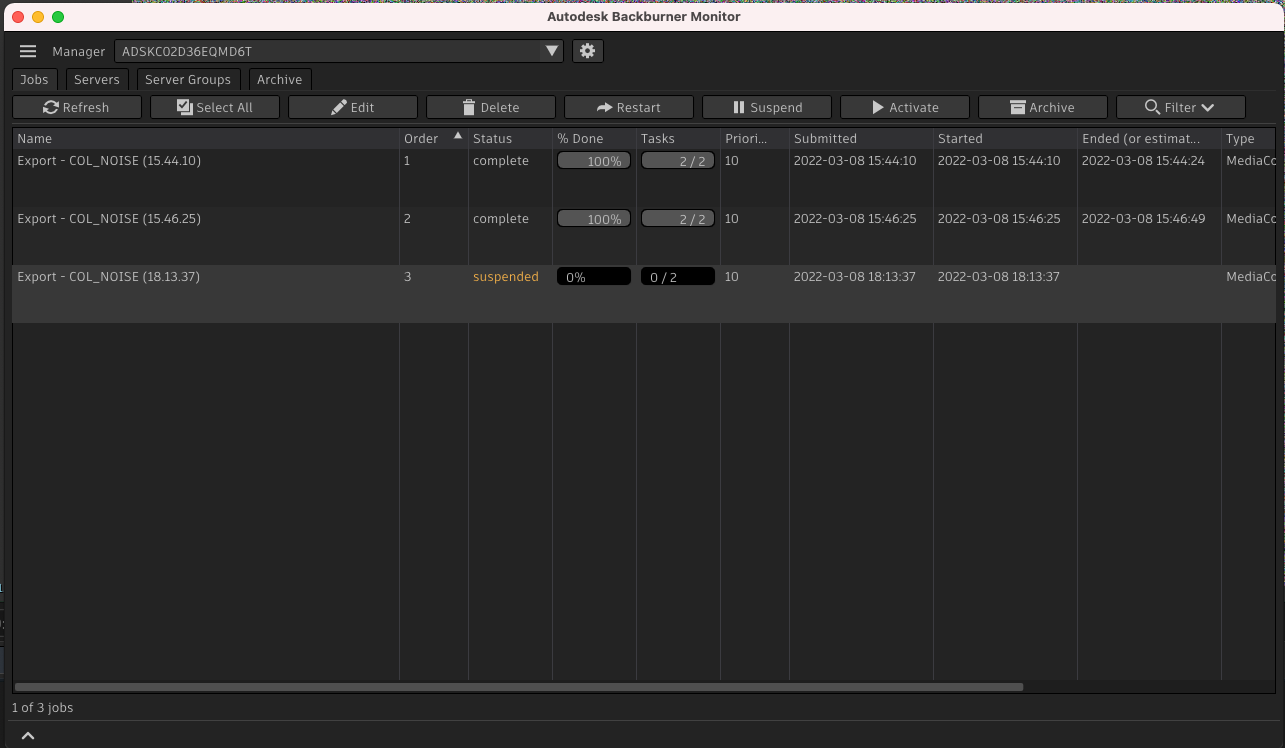The width and height of the screenshot is (1285, 748).
Task: Open the Manager selection dropdown
Action: tap(551, 50)
